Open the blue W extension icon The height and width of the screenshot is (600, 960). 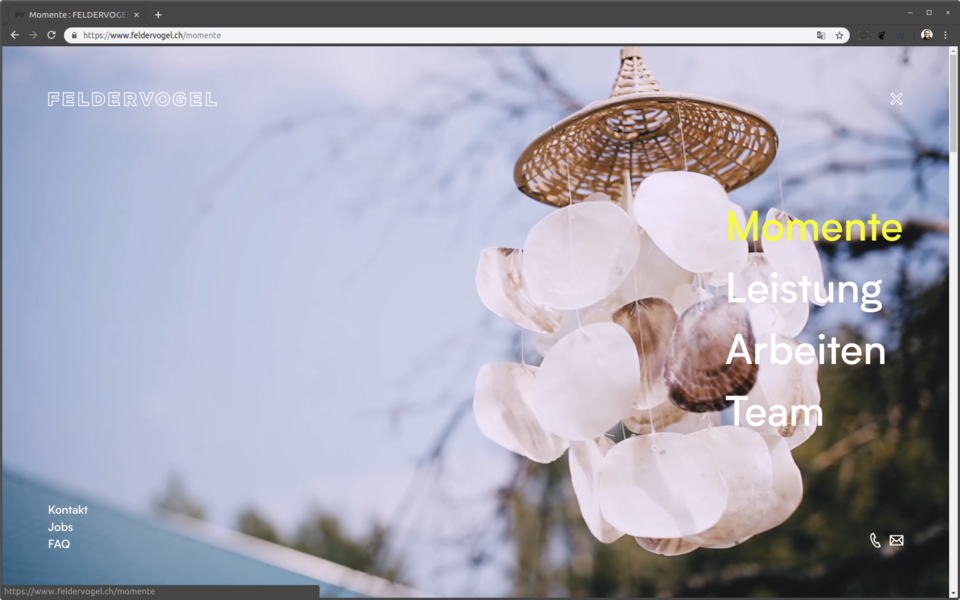[x=900, y=36]
